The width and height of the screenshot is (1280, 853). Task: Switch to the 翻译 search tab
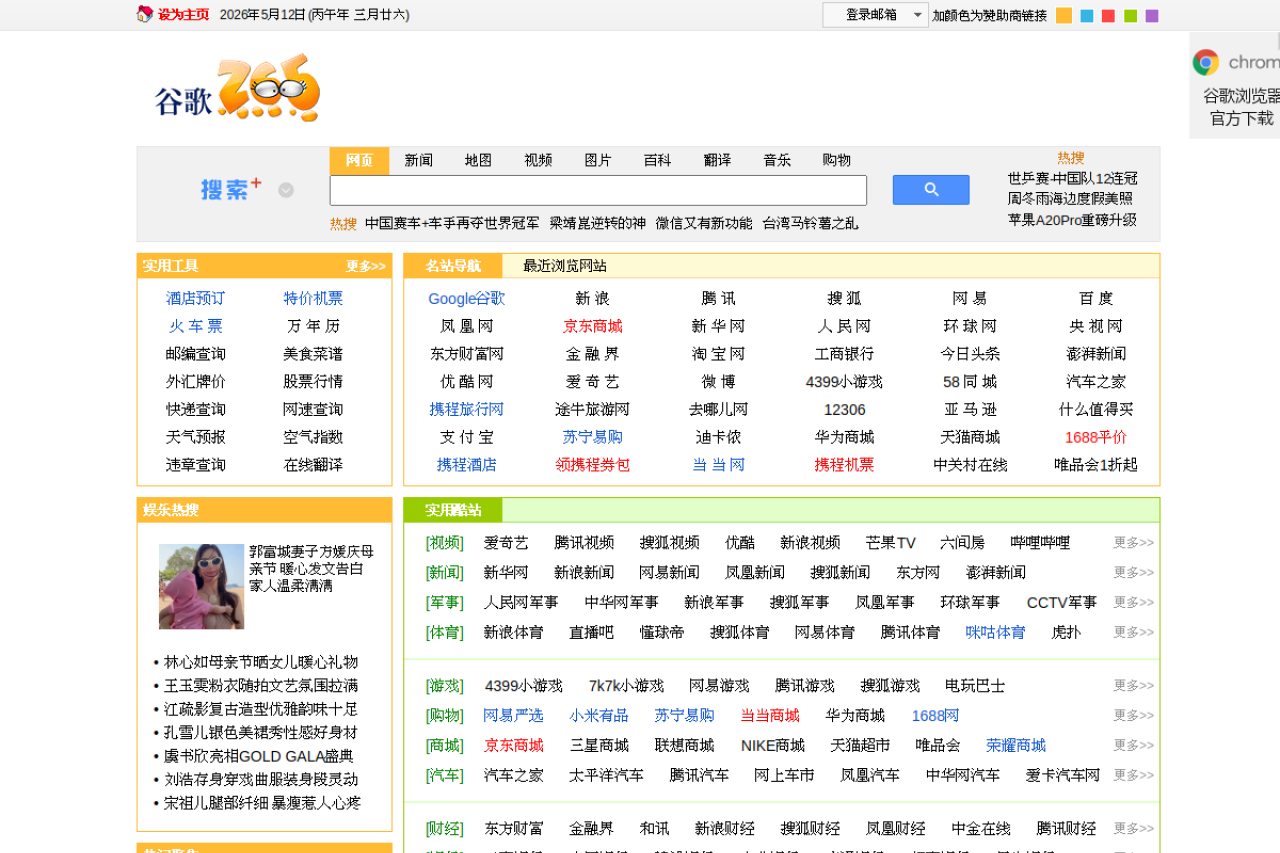[717, 160]
